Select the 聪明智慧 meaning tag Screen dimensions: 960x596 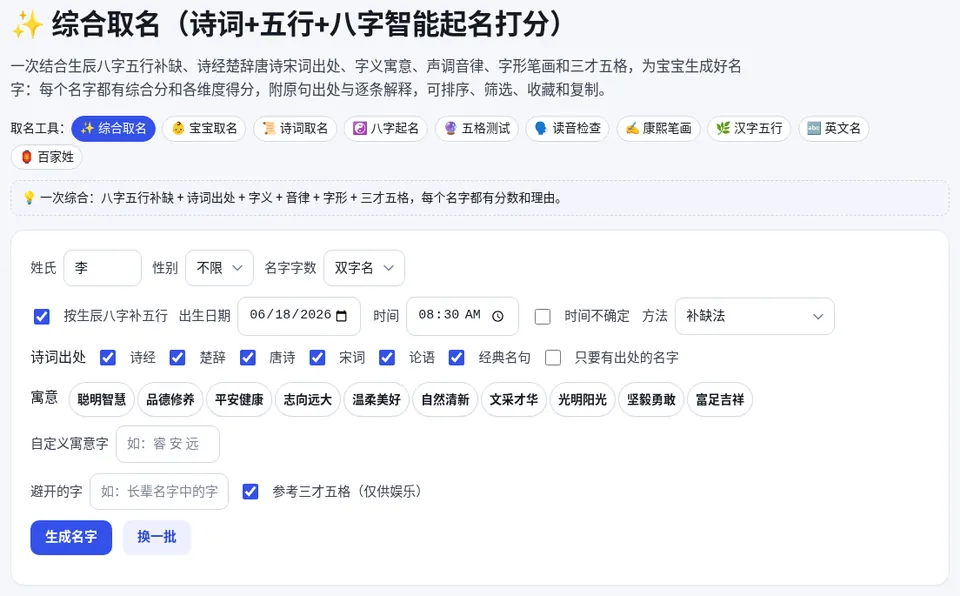click(x=102, y=399)
